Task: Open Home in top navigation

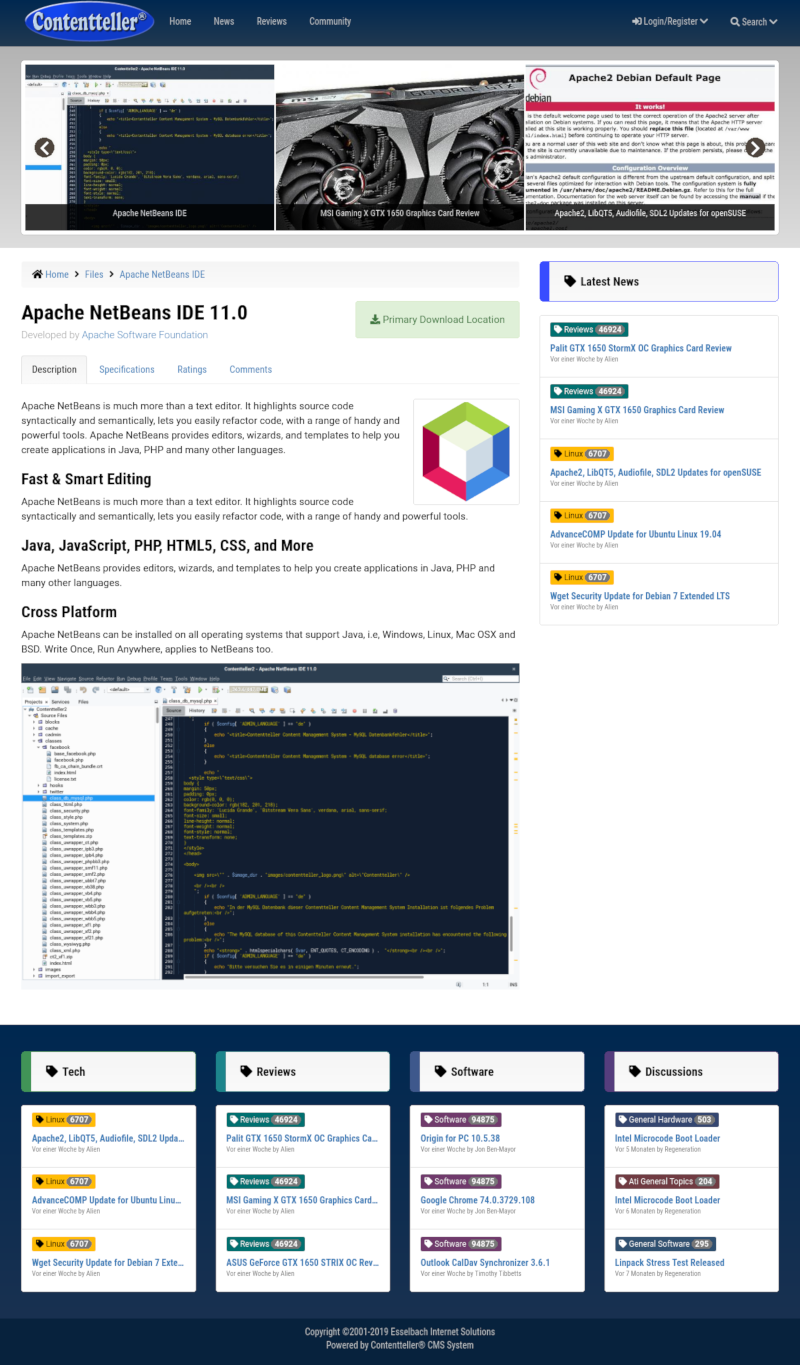Action: tap(180, 21)
